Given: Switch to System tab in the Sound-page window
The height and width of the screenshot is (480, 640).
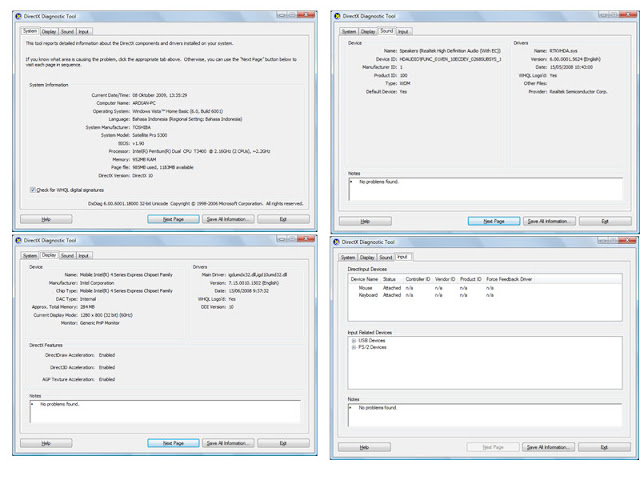Looking at the screenshot, I should point(349,31).
